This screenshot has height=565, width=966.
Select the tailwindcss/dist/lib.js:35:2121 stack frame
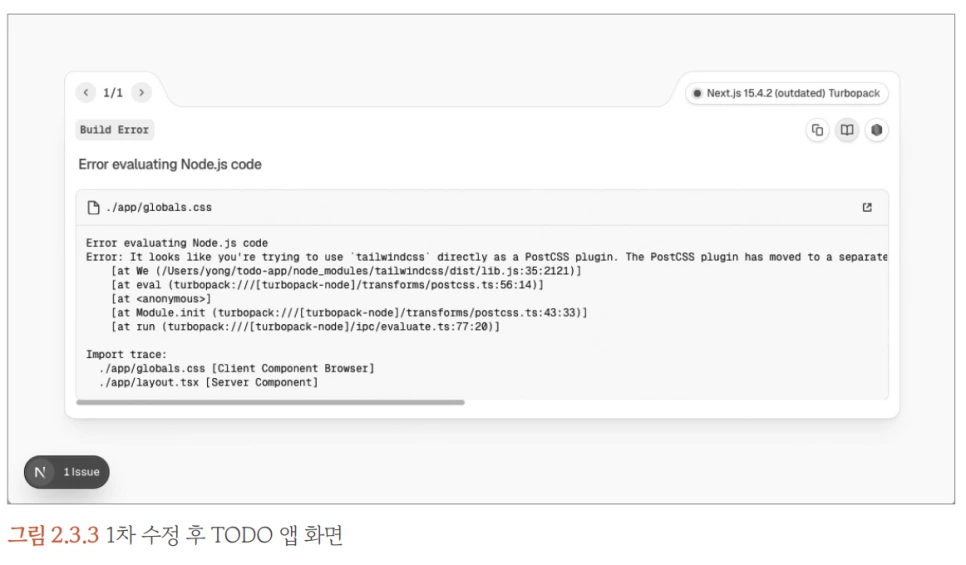[x=346, y=270]
